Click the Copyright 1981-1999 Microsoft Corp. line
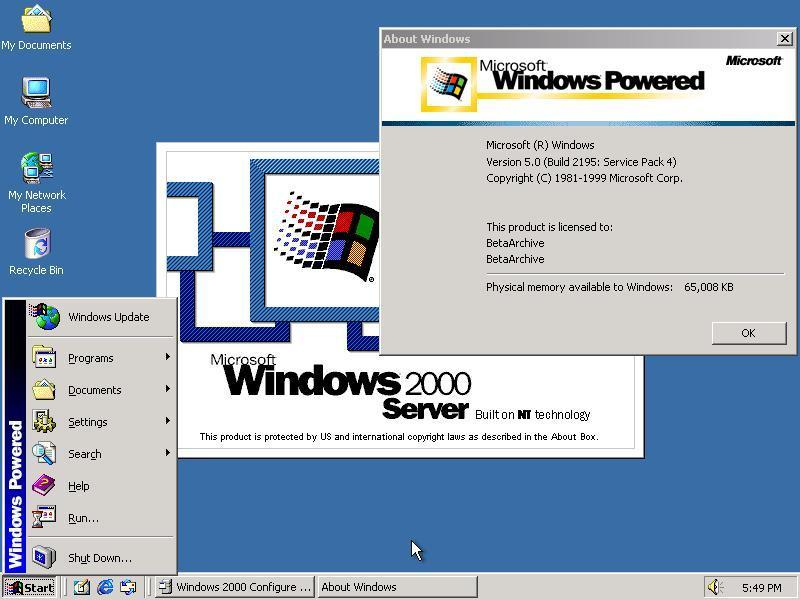 pos(584,178)
